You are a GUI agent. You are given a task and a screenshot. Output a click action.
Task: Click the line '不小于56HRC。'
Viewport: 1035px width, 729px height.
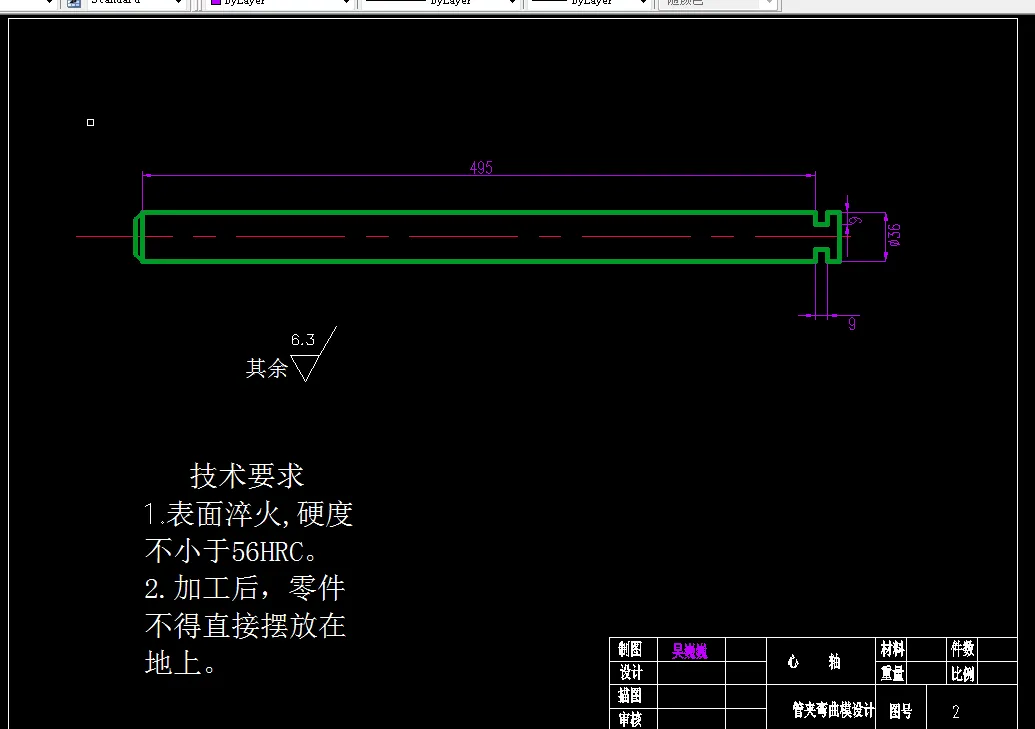(232, 551)
